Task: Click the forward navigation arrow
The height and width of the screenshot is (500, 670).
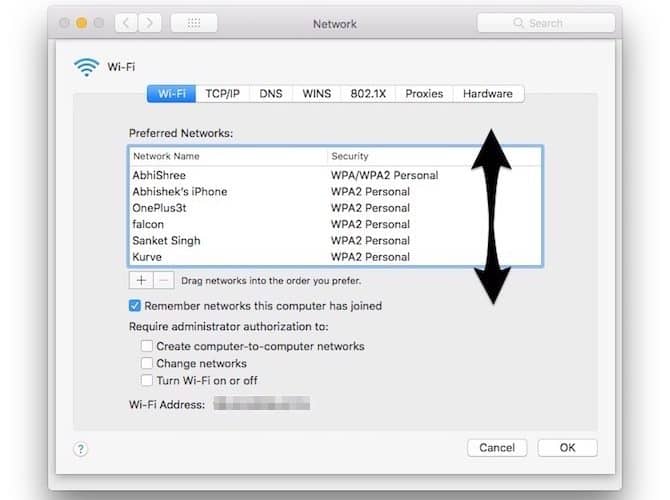Action: tap(149, 23)
